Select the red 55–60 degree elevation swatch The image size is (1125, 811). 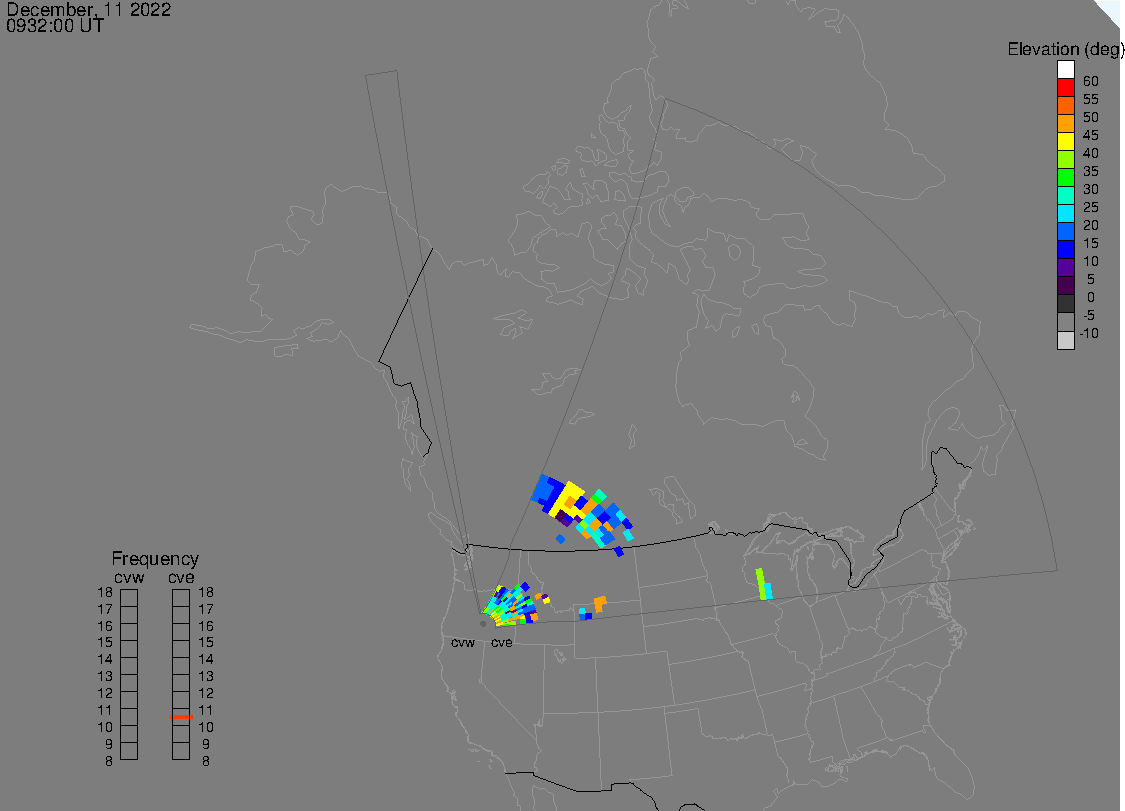tap(1065, 88)
